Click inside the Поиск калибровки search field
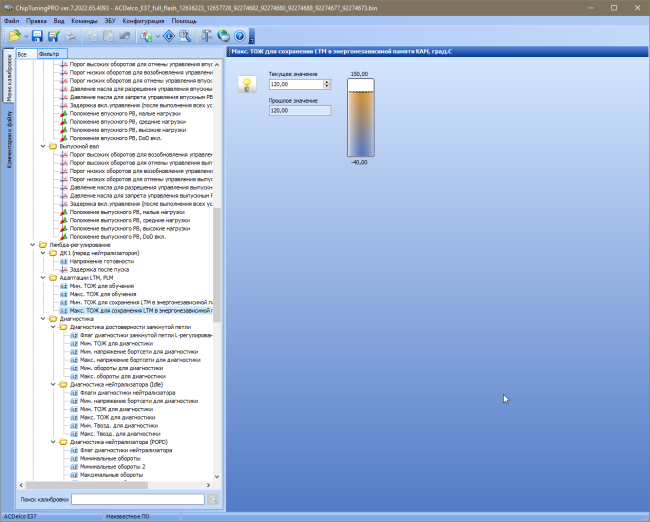Screen dimensions: 650x522 point(138,500)
